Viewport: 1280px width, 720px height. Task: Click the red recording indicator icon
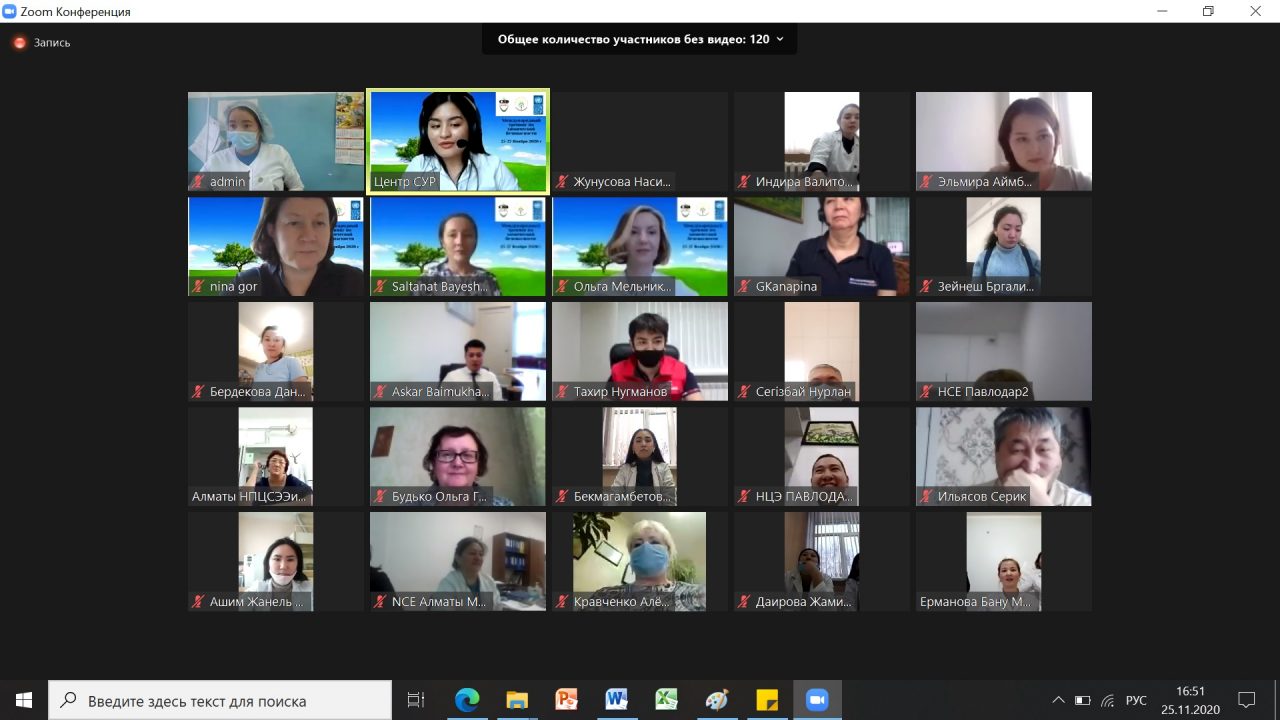point(19,43)
